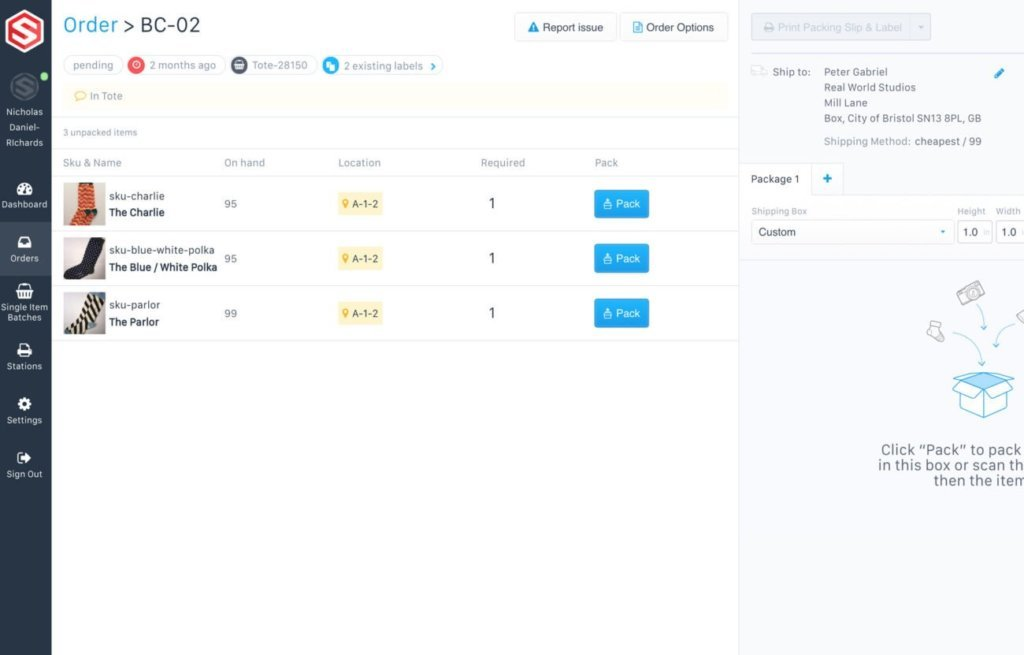Edit the Ship to address via pencil icon

point(998,72)
